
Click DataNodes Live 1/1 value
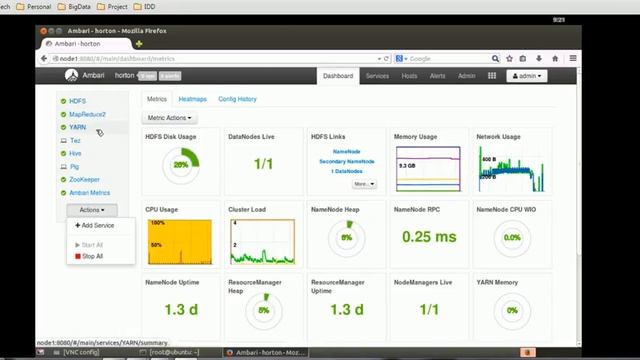point(264,164)
